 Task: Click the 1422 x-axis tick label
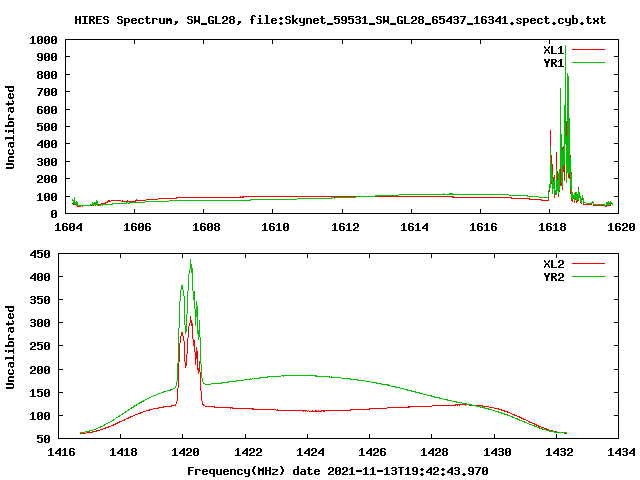[x=248, y=453]
